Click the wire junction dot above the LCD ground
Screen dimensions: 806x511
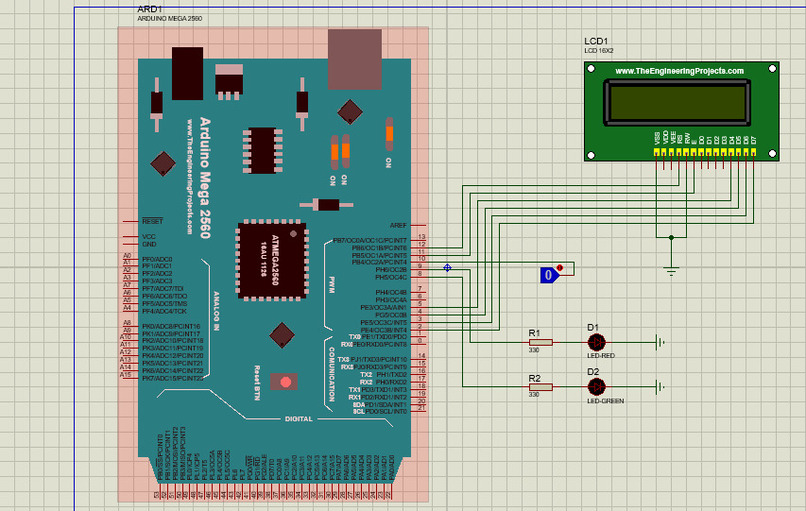coord(671,238)
